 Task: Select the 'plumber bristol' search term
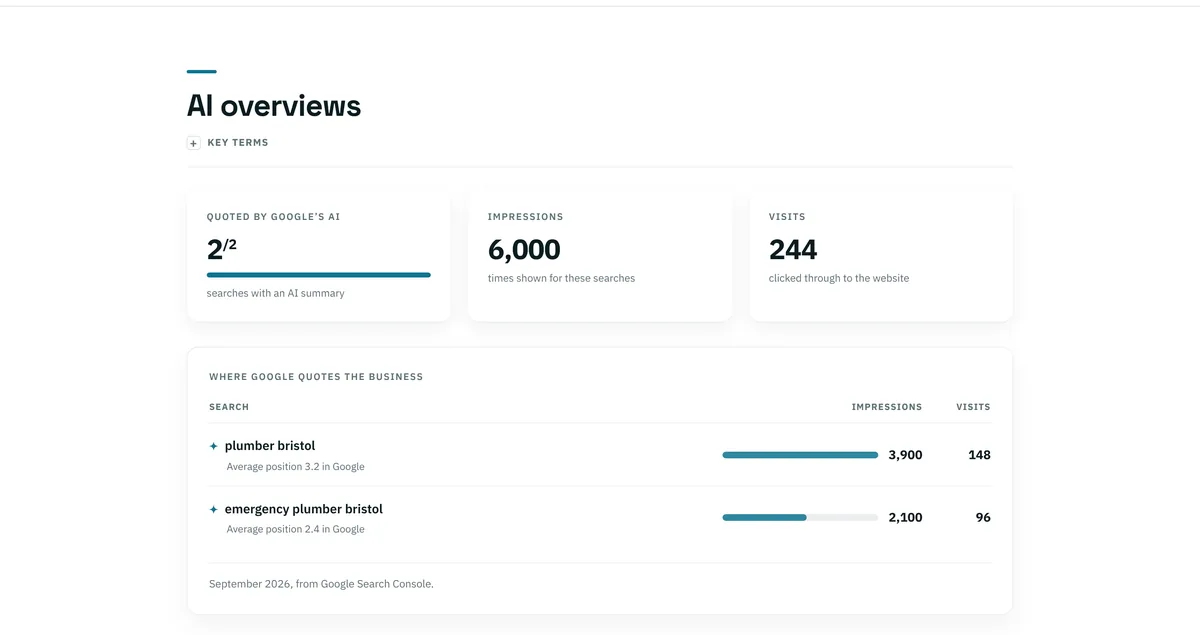(270, 446)
